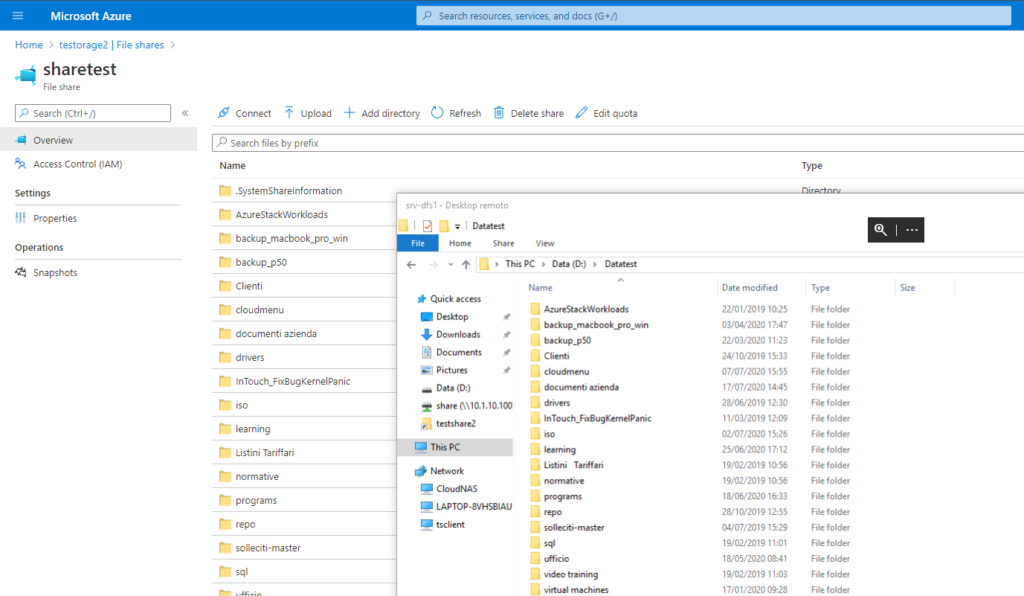Select 'LAPTOP-8VHSBIAU' under Network
Screen dimensions: 1024x596
(x=473, y=507)
